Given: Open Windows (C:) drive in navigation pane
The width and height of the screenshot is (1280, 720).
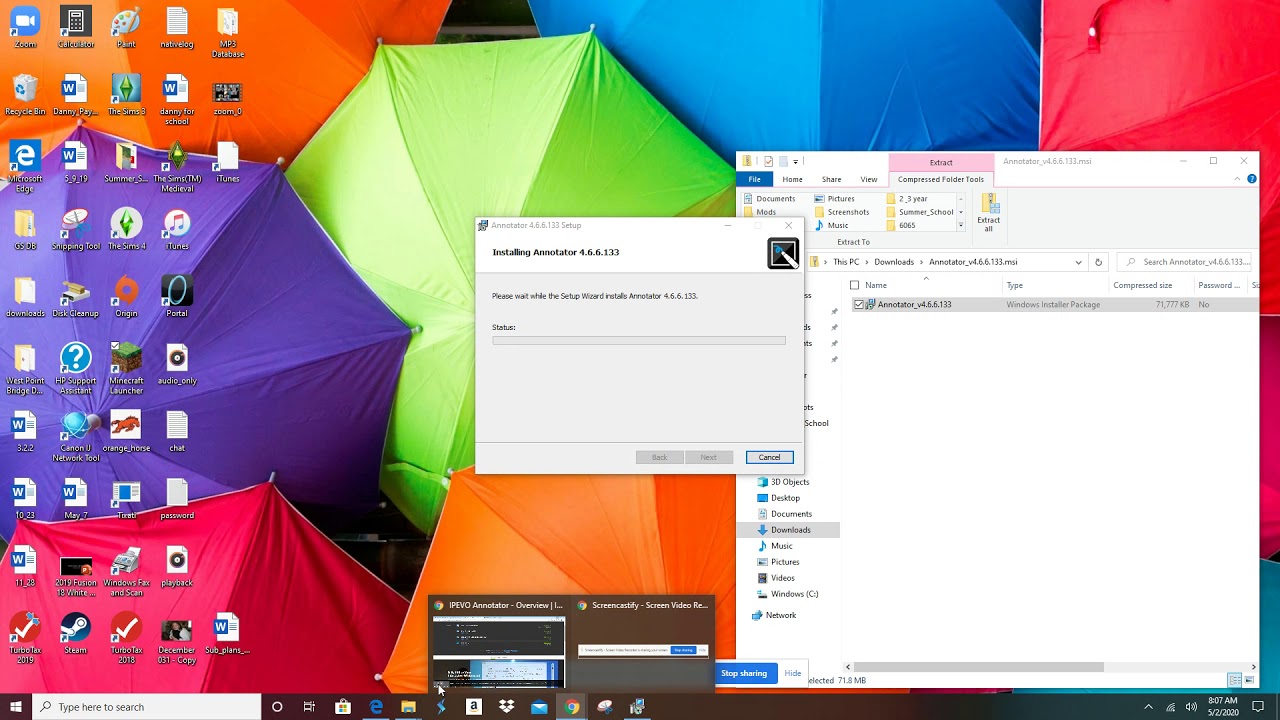Looking at the screenshot, I should coord(794,594).
